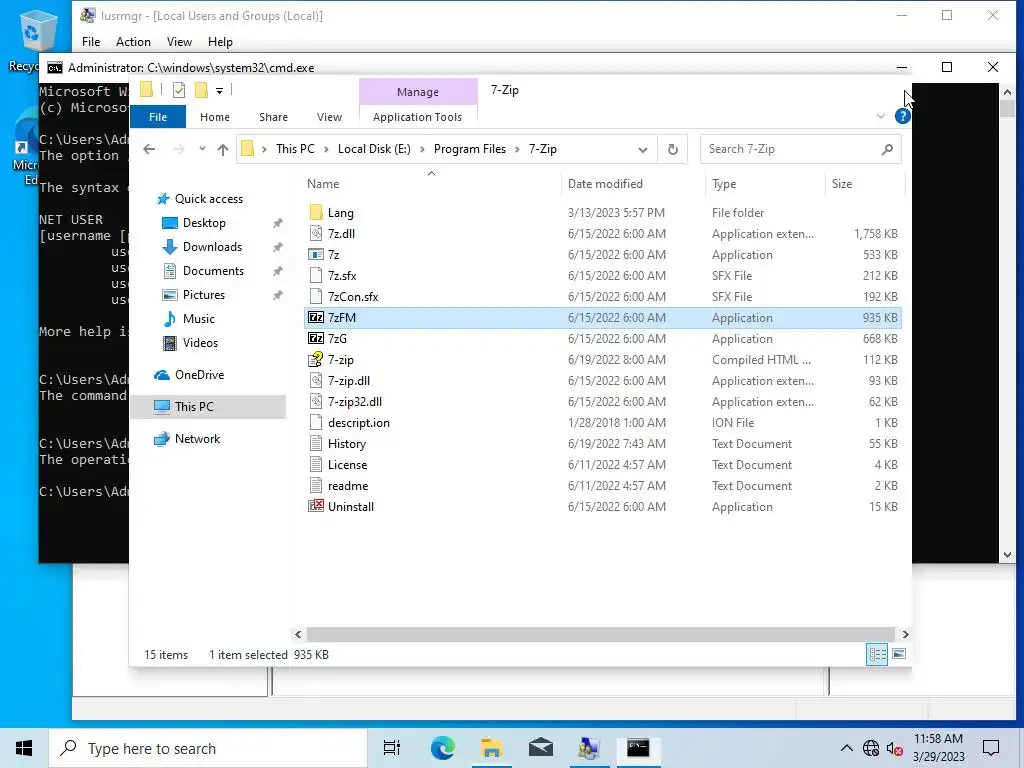Click the blue Help question mark icon
The width and height of the screenshot is (1024, 768).
[x=903, y=116]
